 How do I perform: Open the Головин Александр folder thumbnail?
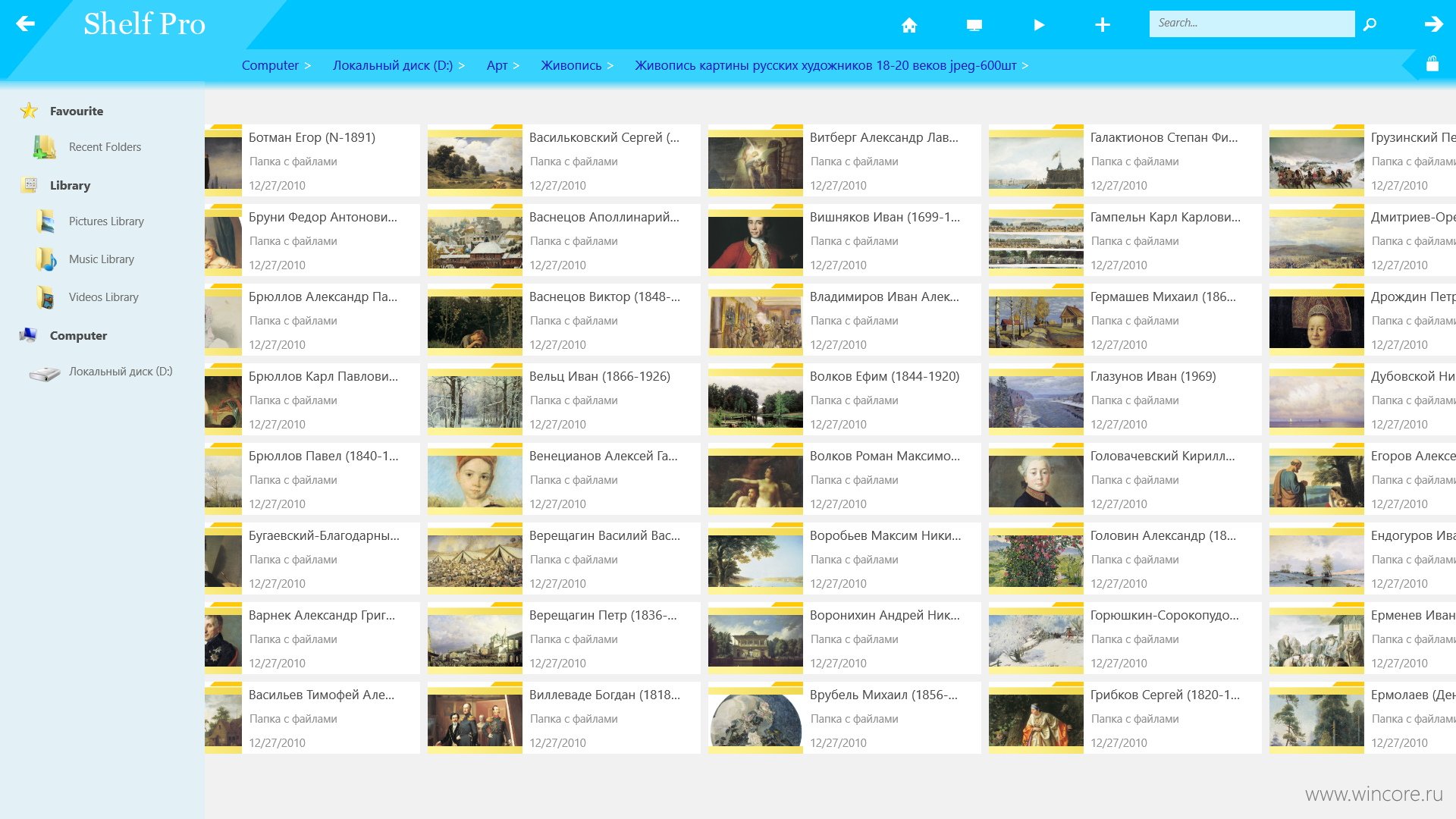click(x=1036, y=558)
